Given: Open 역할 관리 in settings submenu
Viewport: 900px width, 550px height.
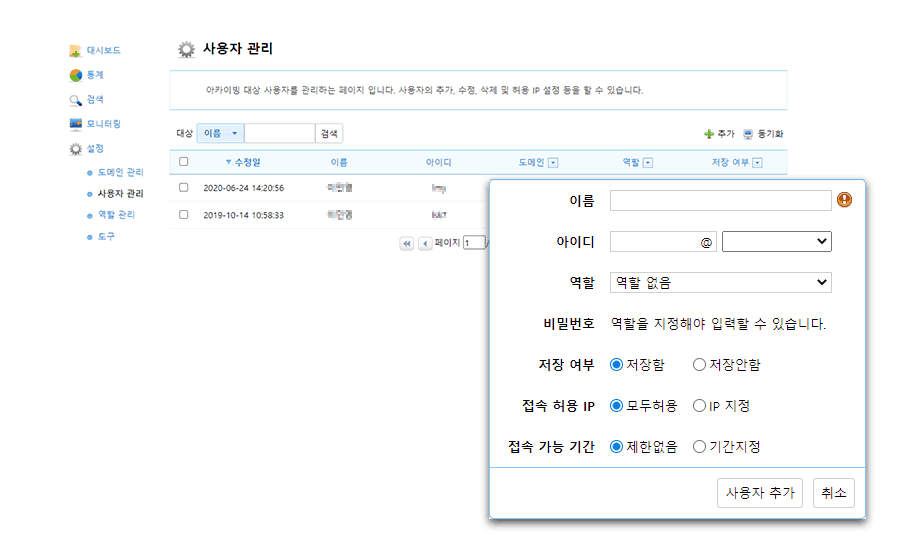Looking at the screenshot, I should [x=115, y=215].
